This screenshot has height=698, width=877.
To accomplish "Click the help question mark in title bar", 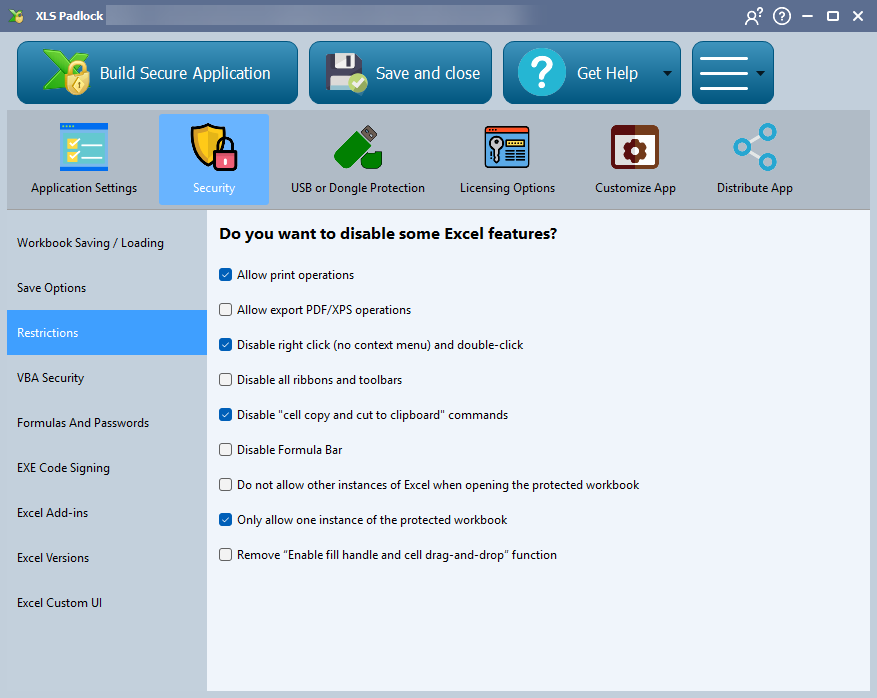I will pyautogui.click(x=782, y=16).
